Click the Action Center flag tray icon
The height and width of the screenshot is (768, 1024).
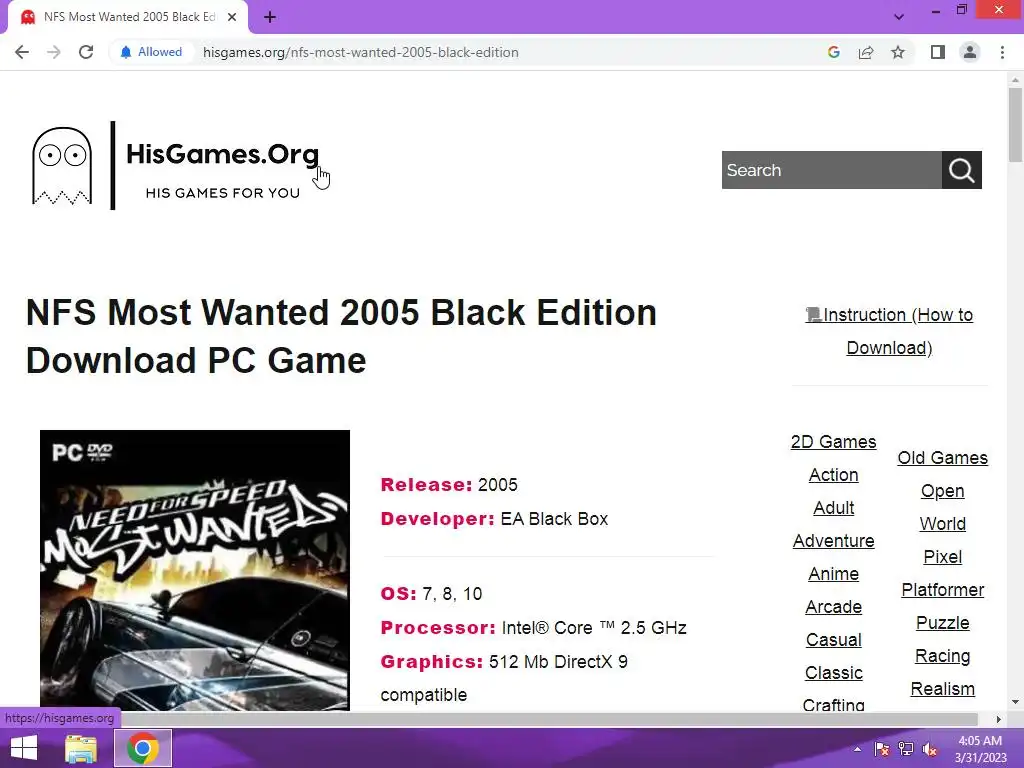tap(882, 749)
